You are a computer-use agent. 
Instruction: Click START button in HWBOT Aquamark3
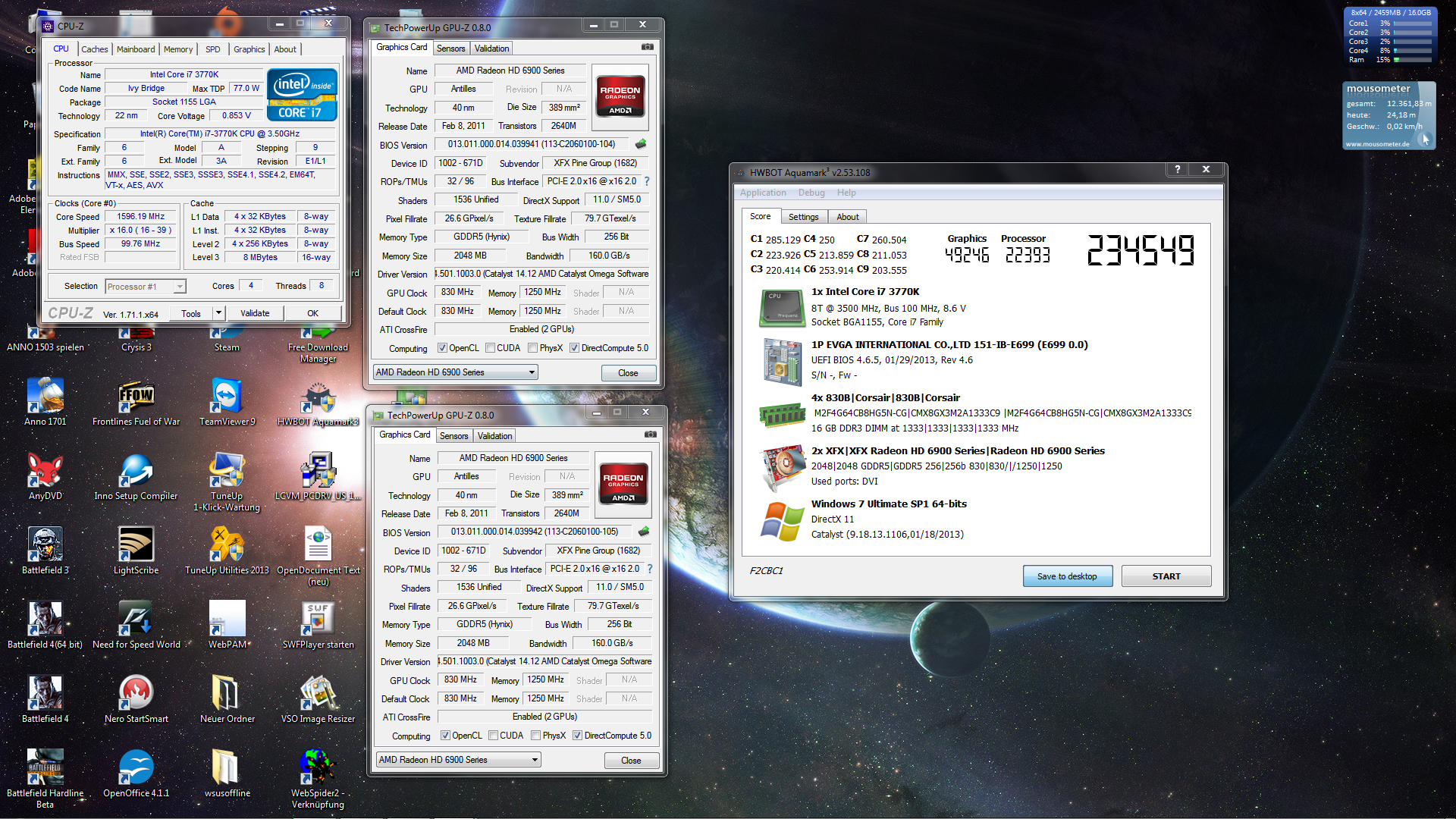coord(1166,576)
